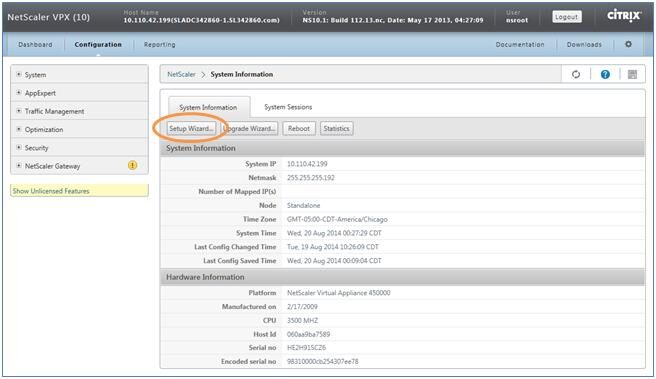Viewport: 656px width, 379px height.
Task: Click the System Time value
Action: coord(334,233)
